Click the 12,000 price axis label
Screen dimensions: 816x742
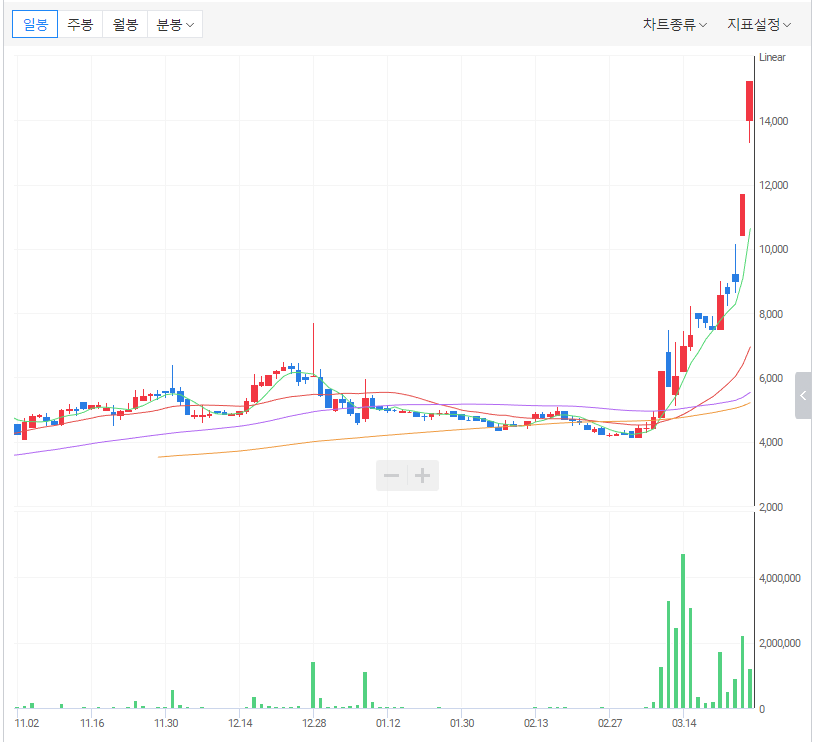pos(773,185)
